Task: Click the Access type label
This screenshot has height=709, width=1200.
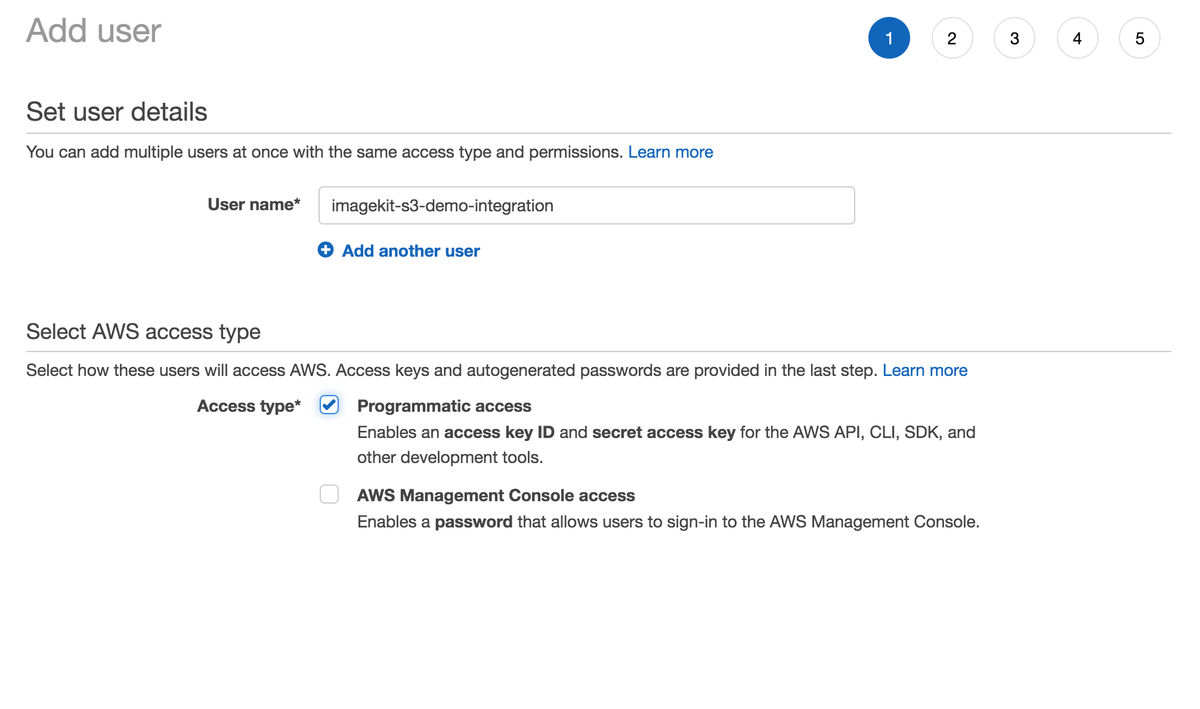Action: (x=248, y=405)
